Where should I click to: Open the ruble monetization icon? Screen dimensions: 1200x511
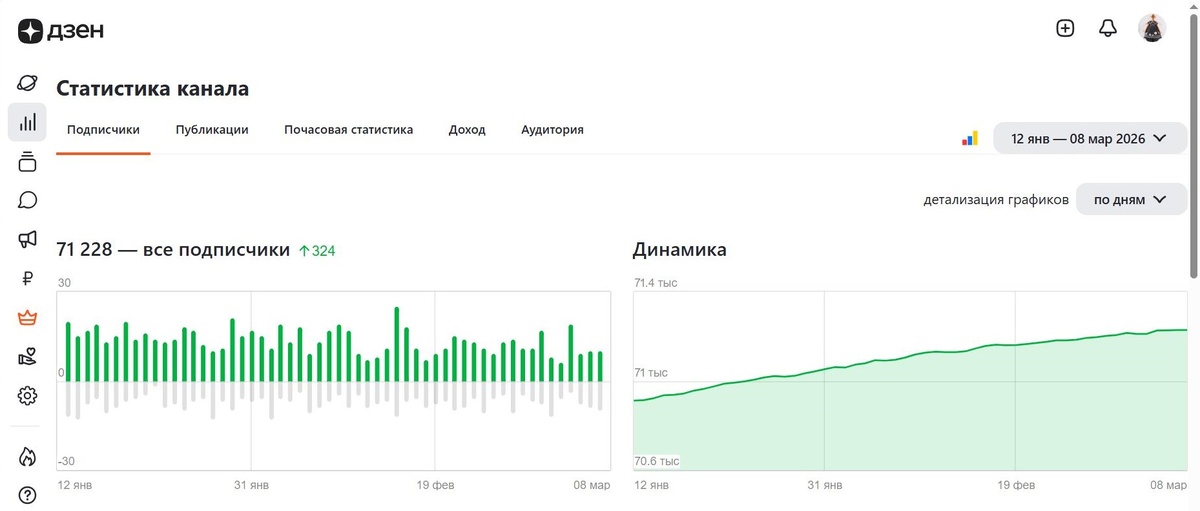click(28, 279)
